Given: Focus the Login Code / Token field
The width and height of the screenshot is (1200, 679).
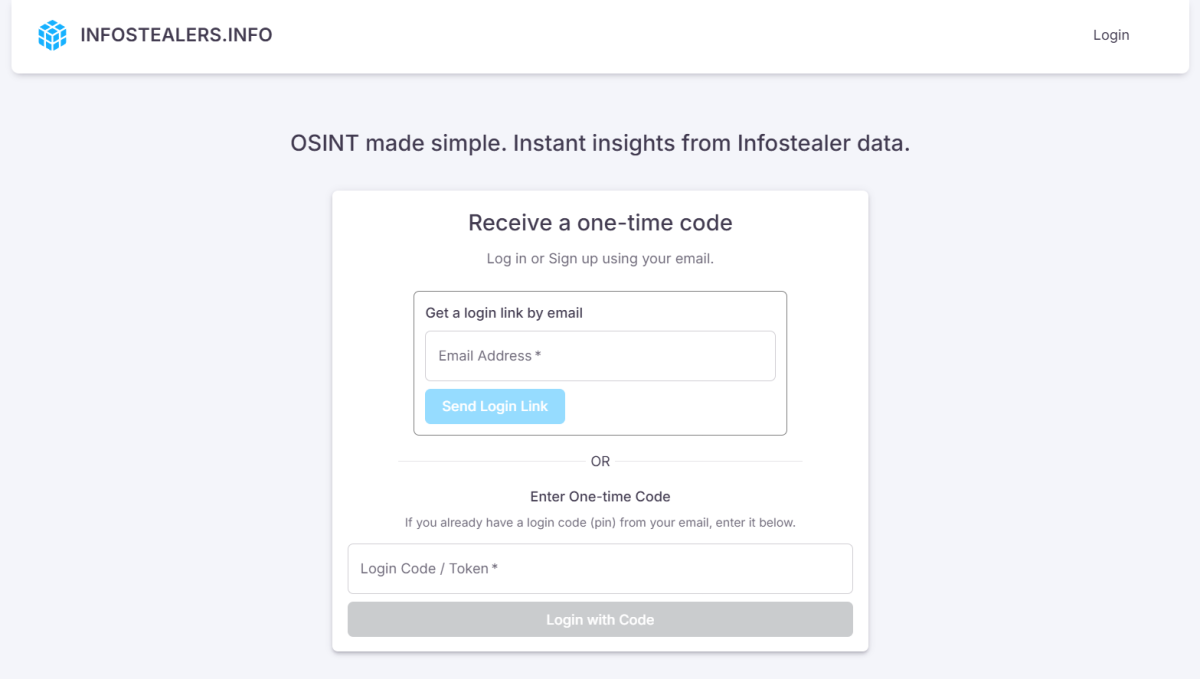Looking at the screenshot, I should pyautogui.click(x=600, y=569).
